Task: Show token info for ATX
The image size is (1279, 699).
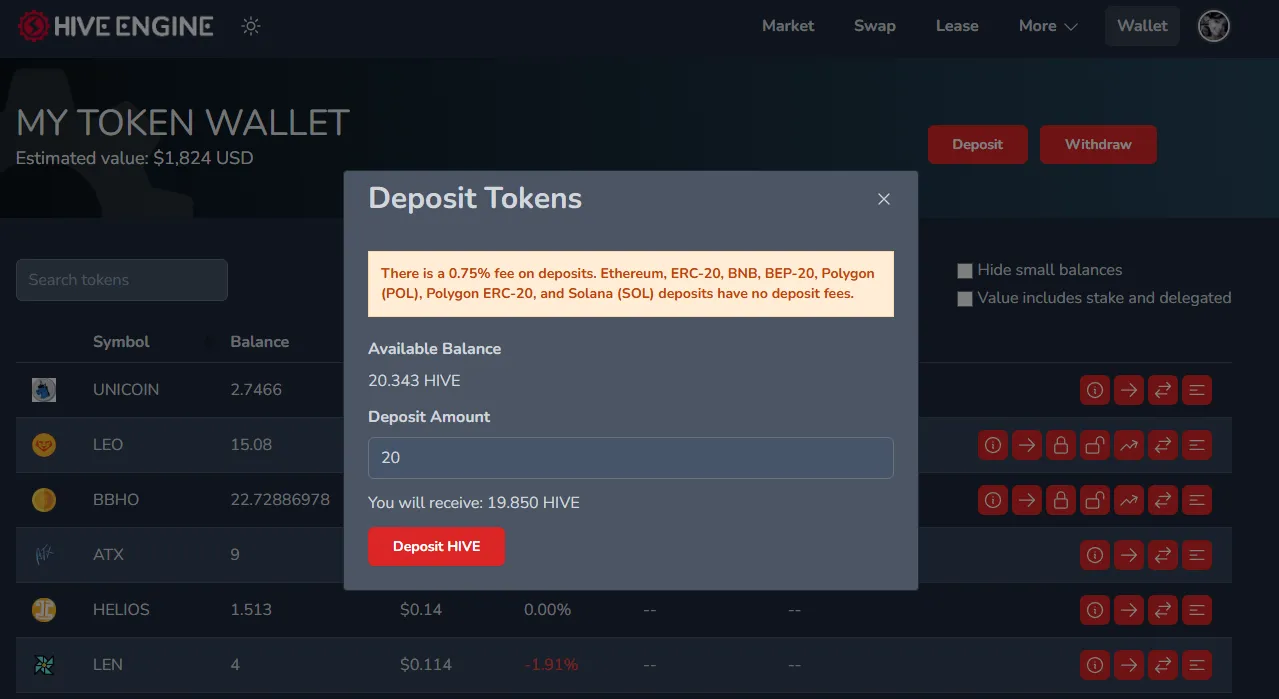Action: [x=1095, y=554]
